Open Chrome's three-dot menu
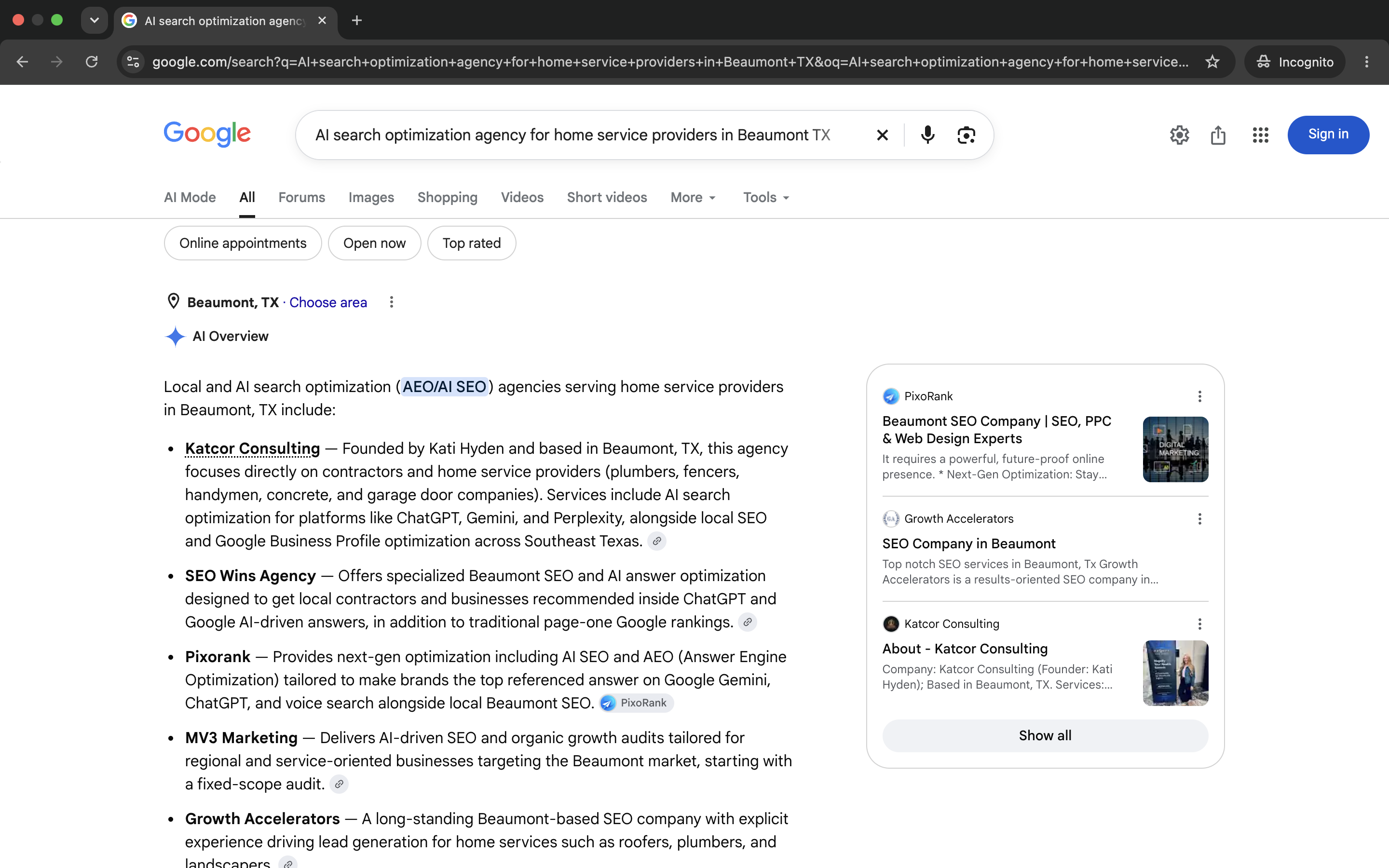The height and width of the screenshot is (868, 1389). (1367, 61)
